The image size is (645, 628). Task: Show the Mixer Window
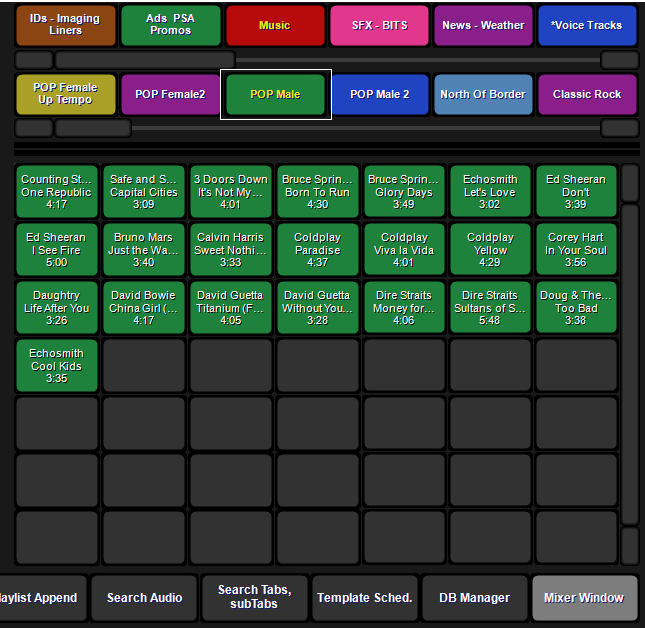585,598
